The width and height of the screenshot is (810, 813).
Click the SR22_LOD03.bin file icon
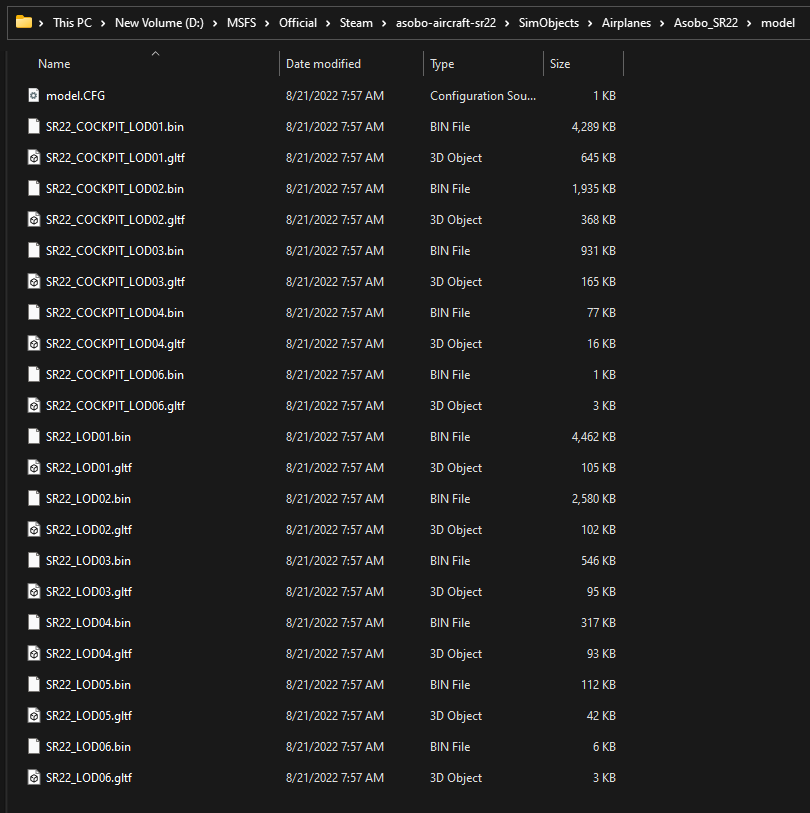(33, 561)
